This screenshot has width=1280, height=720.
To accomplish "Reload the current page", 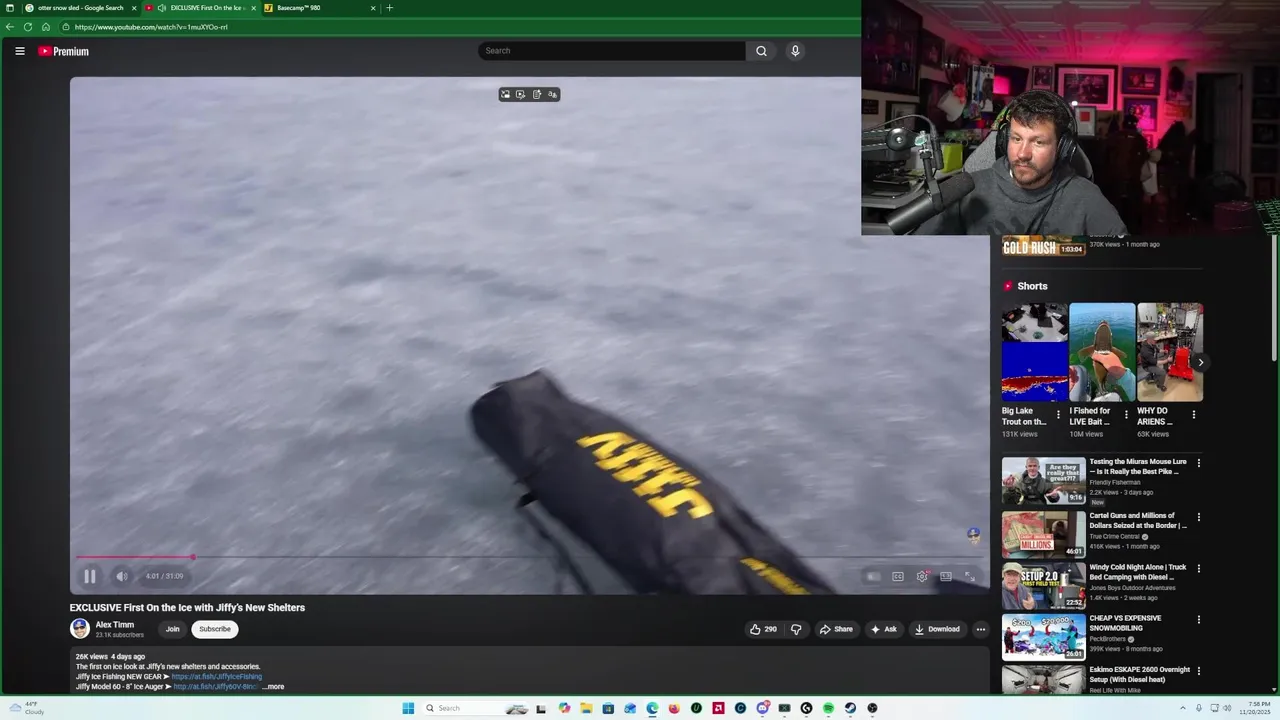I will [28, 27].
